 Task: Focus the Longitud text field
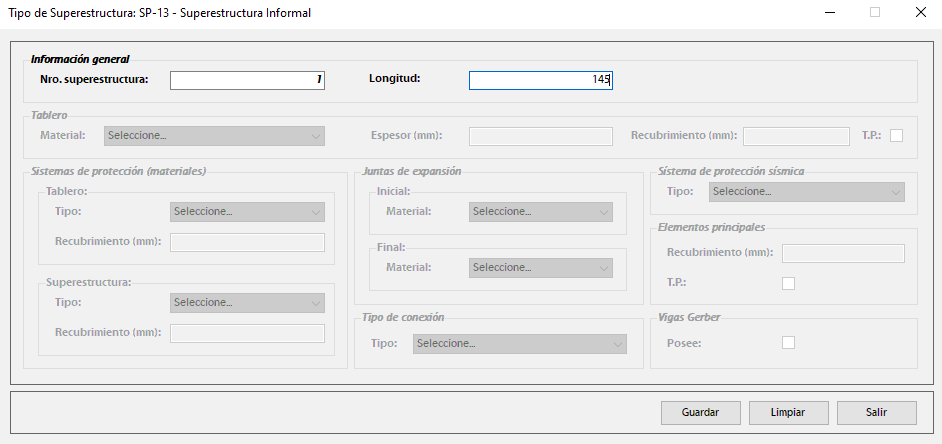pos(540,80)
